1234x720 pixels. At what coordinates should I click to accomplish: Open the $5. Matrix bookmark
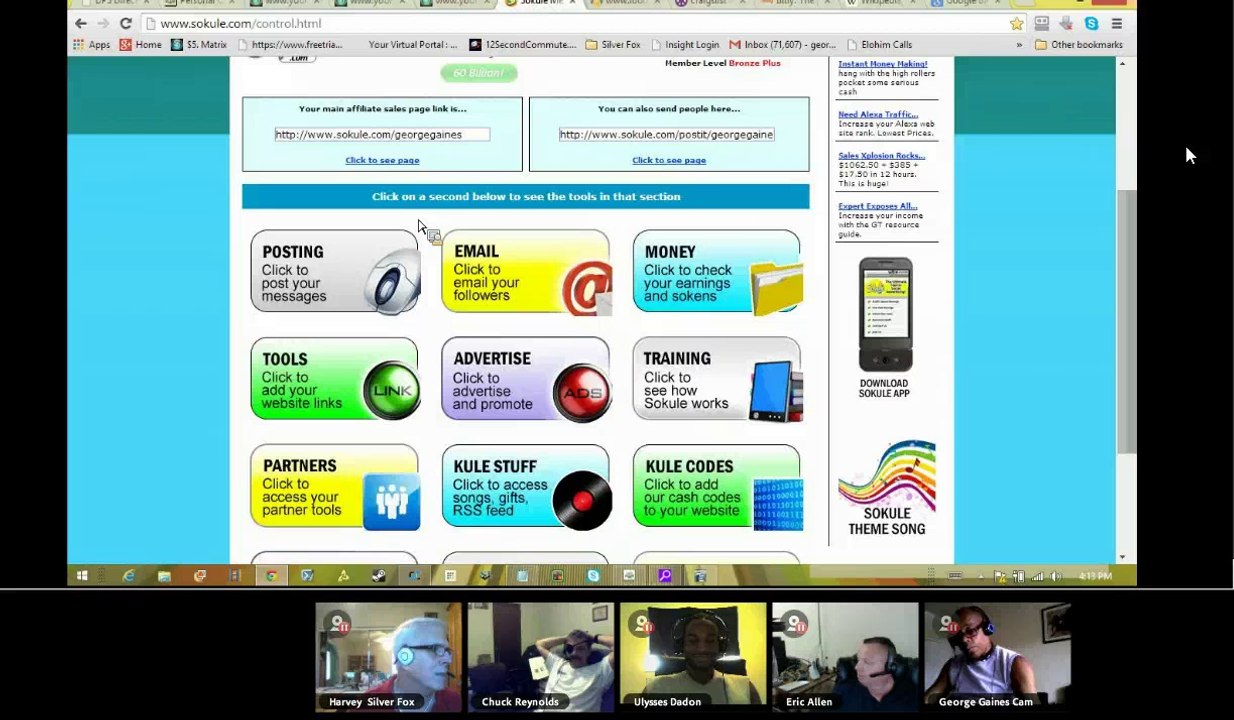(199, 44)
